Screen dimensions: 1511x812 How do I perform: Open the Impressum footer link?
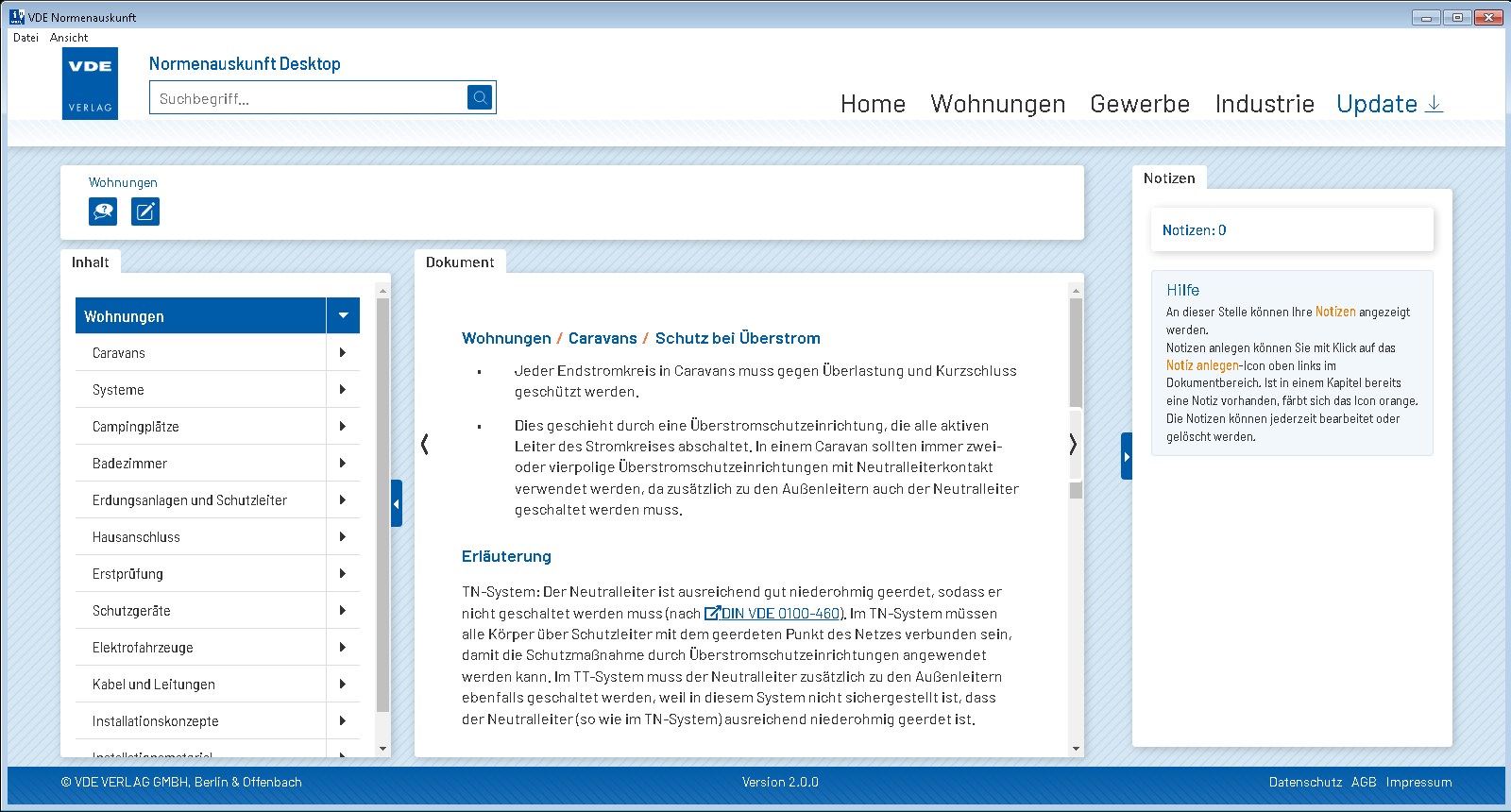[x=1418, y=782]
